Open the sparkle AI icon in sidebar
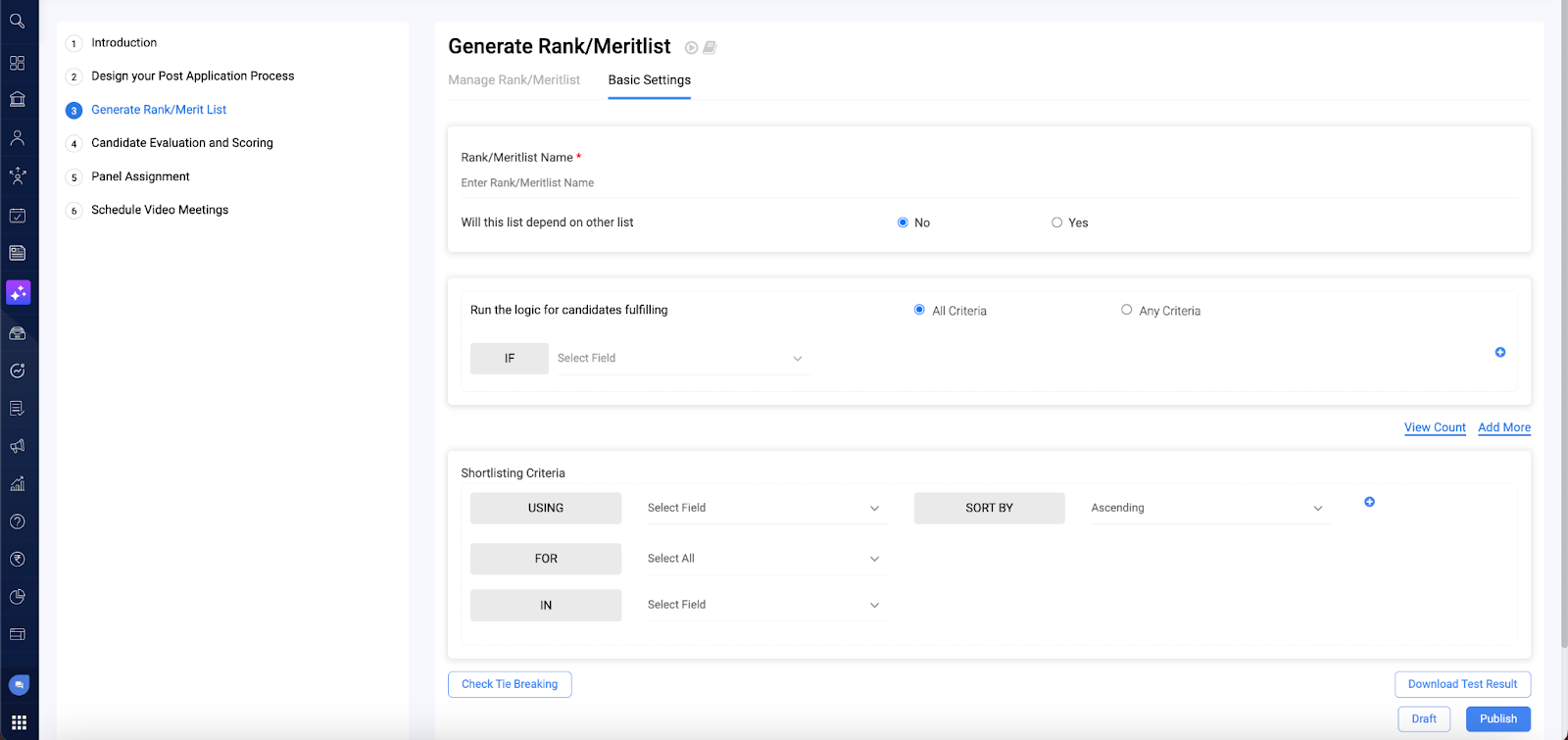 point(18,292)
